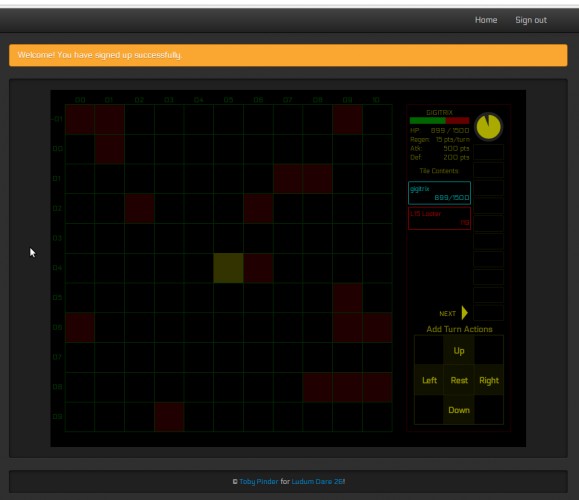Click the yellow turn timer pie icon
The height and width of the screenshot is (500, 579).
click(x=488, y=127)
